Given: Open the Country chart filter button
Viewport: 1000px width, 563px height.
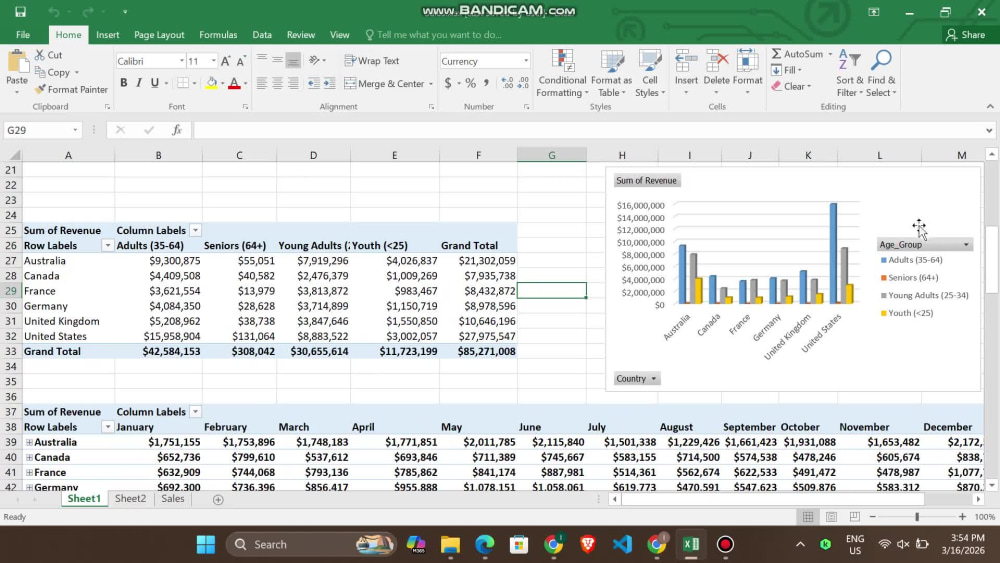Looking at the screenshot, I should click(636, 378).
